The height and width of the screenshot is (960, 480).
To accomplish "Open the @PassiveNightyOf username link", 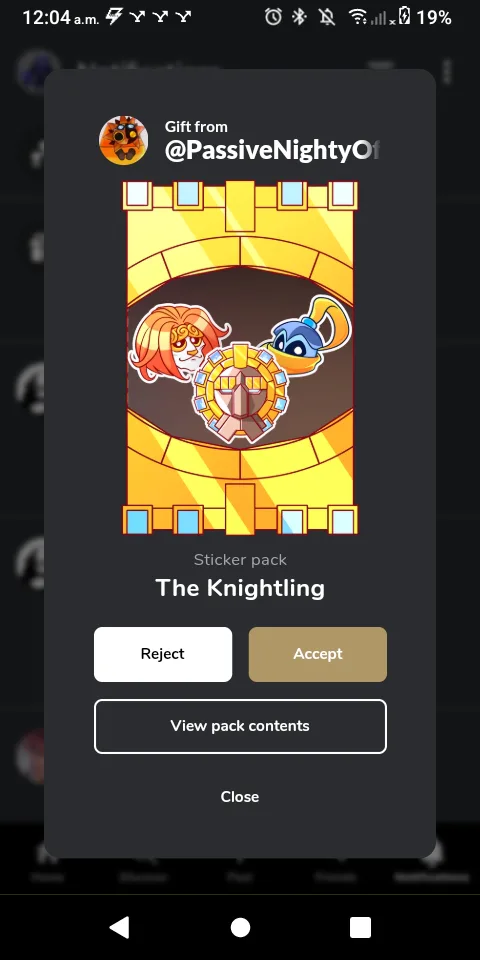I will coord(272,151).
